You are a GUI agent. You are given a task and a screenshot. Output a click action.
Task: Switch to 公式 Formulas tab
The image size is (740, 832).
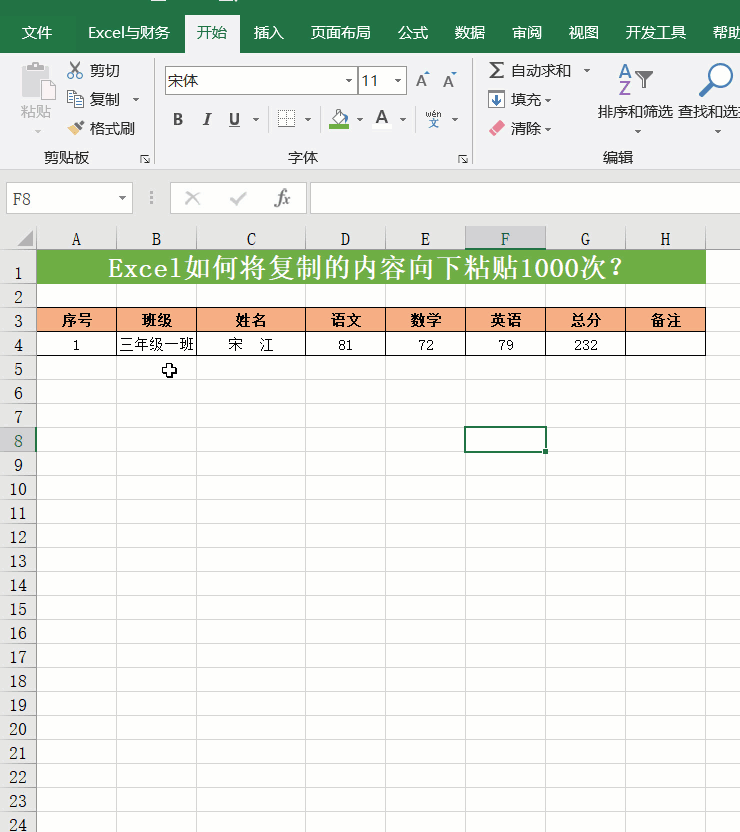[413, 33]
